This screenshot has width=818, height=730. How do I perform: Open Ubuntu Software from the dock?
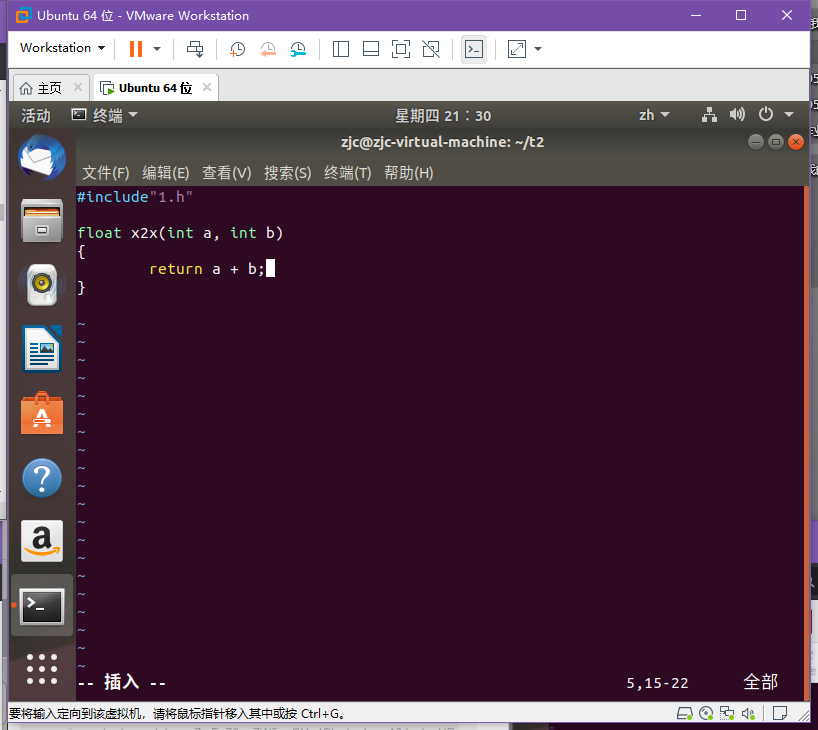[x=42, y=413]
